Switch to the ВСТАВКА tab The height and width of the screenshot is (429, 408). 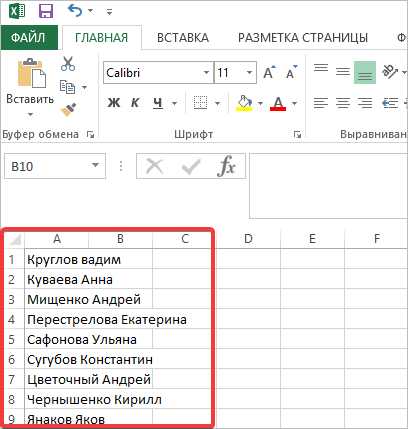coord(183,37)
